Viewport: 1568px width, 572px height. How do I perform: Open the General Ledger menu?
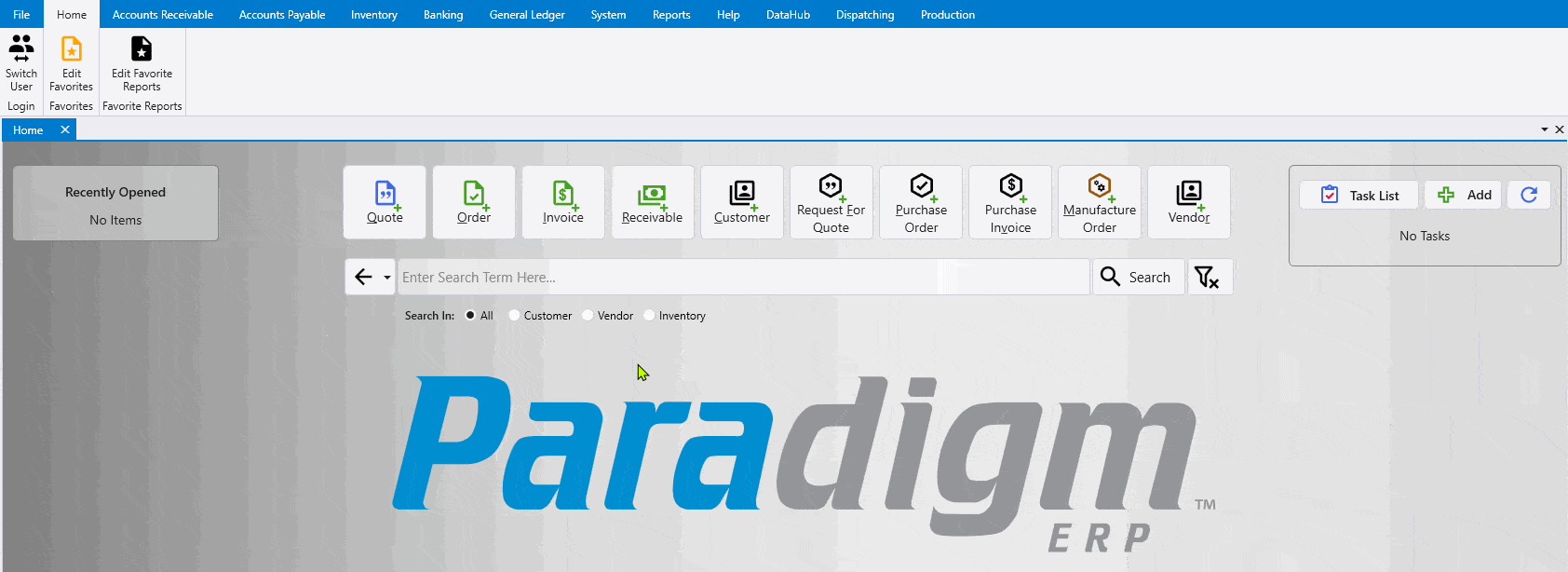527,14
